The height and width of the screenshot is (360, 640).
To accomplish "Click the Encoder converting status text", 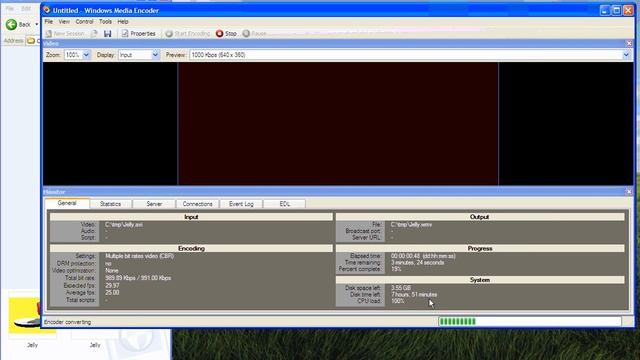I will [x=68, y=322].
